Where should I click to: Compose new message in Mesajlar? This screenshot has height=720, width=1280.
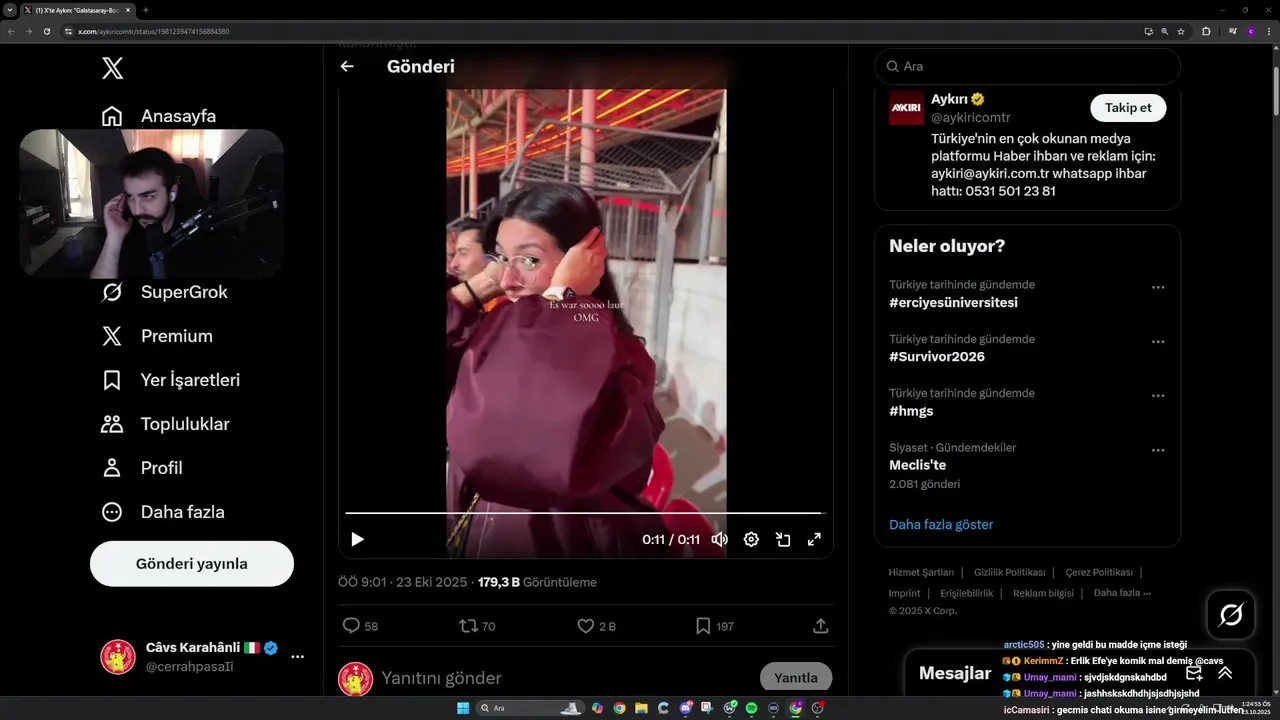coord(1194,673)
